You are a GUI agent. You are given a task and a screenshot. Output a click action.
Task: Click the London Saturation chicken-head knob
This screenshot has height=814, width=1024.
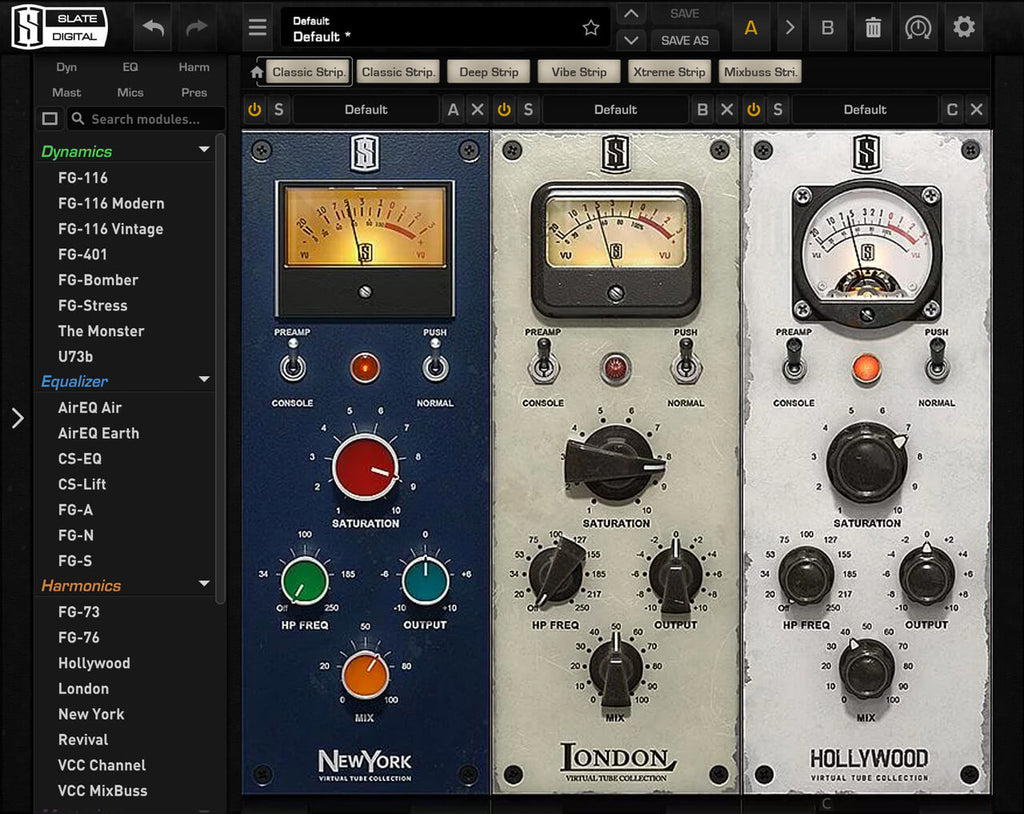(615, 463)
